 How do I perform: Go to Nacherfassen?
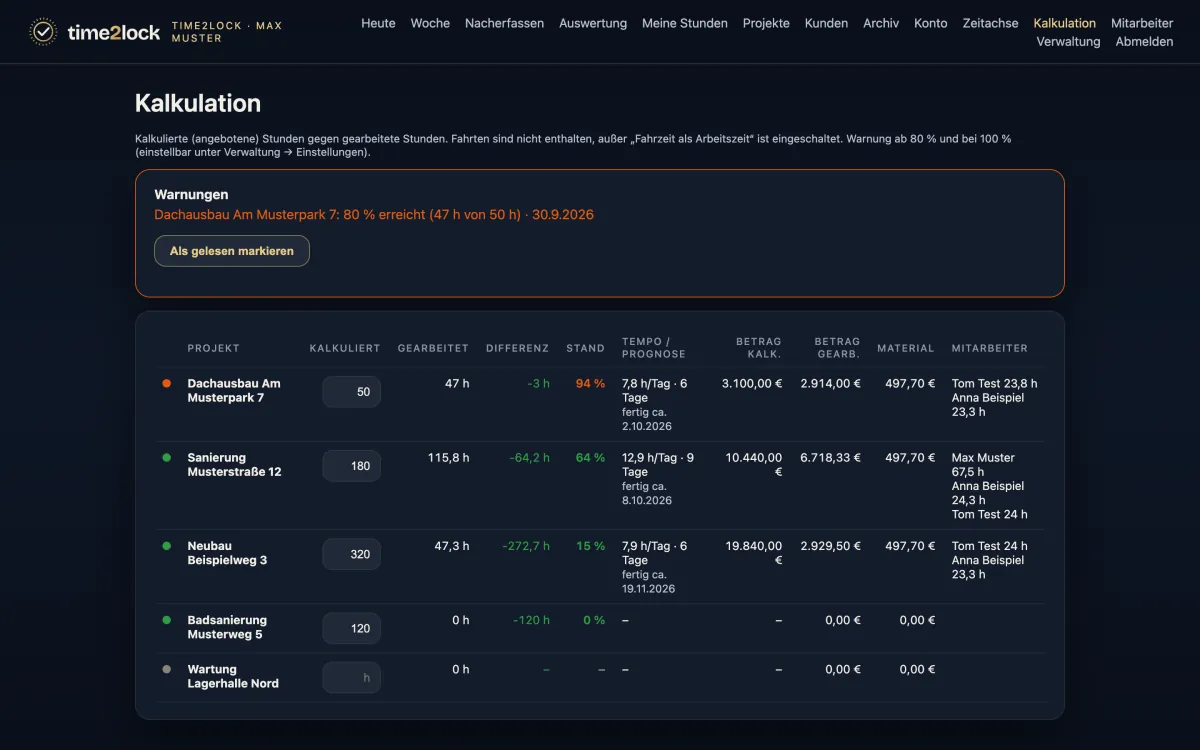coord(504,23)
